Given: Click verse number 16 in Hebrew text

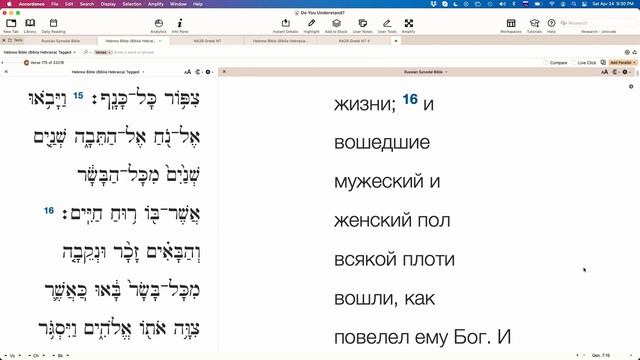Looking at the screenshot, I should point(49,211).
